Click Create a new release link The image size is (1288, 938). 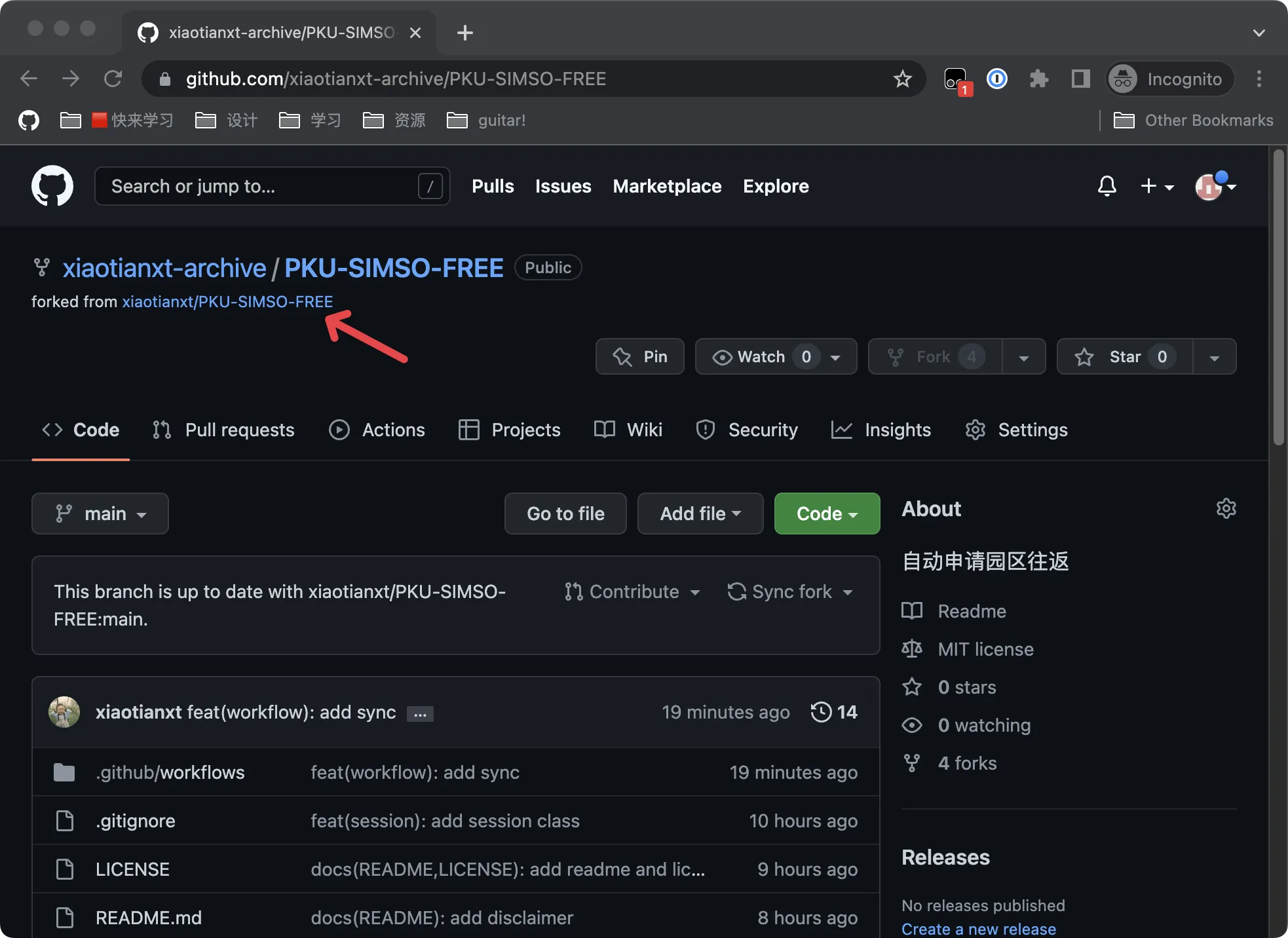(x=979, y=929)
